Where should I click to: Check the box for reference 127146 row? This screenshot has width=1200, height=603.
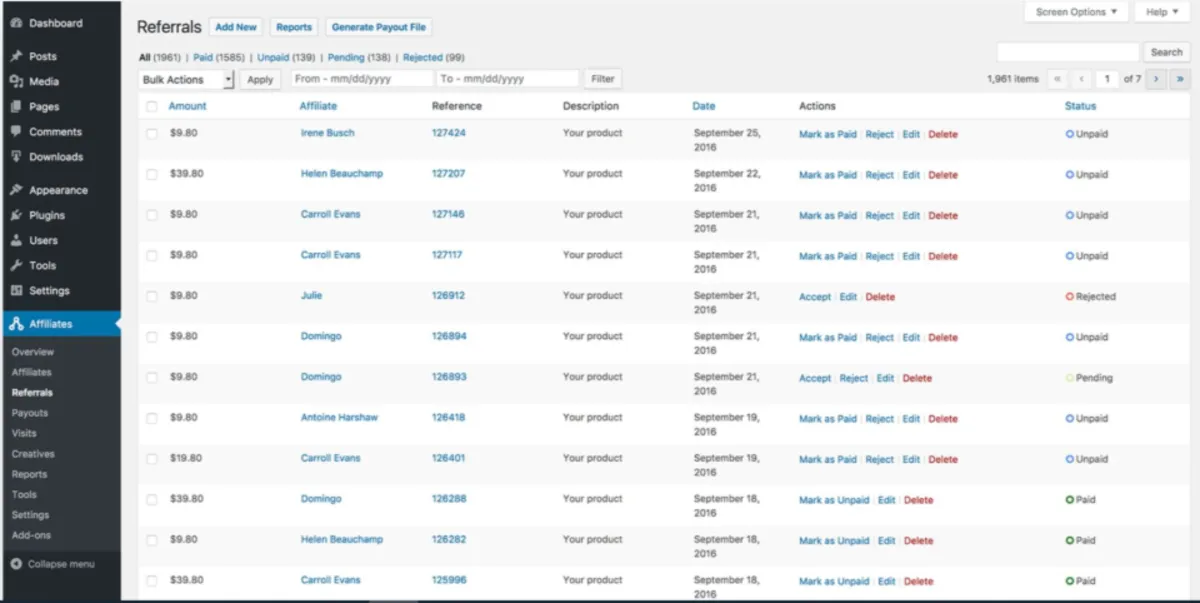(152, 215)
